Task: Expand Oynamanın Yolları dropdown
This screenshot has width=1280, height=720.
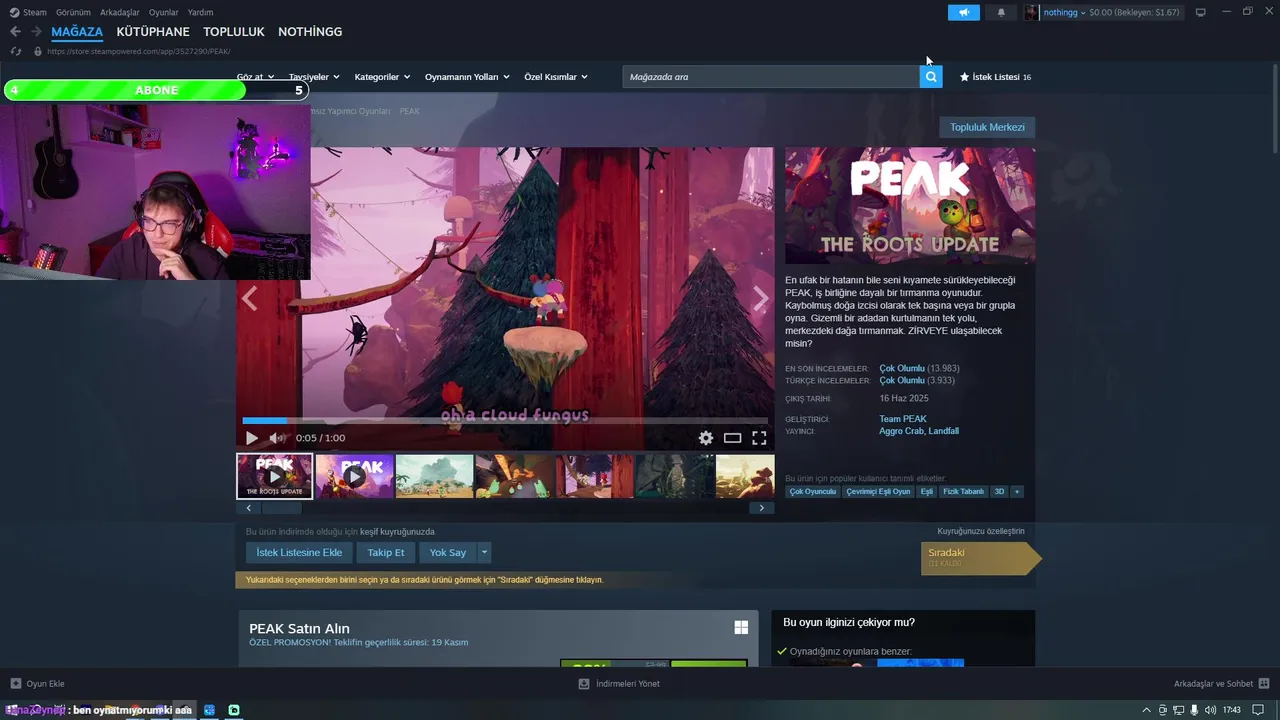Action: pos(467,77)
